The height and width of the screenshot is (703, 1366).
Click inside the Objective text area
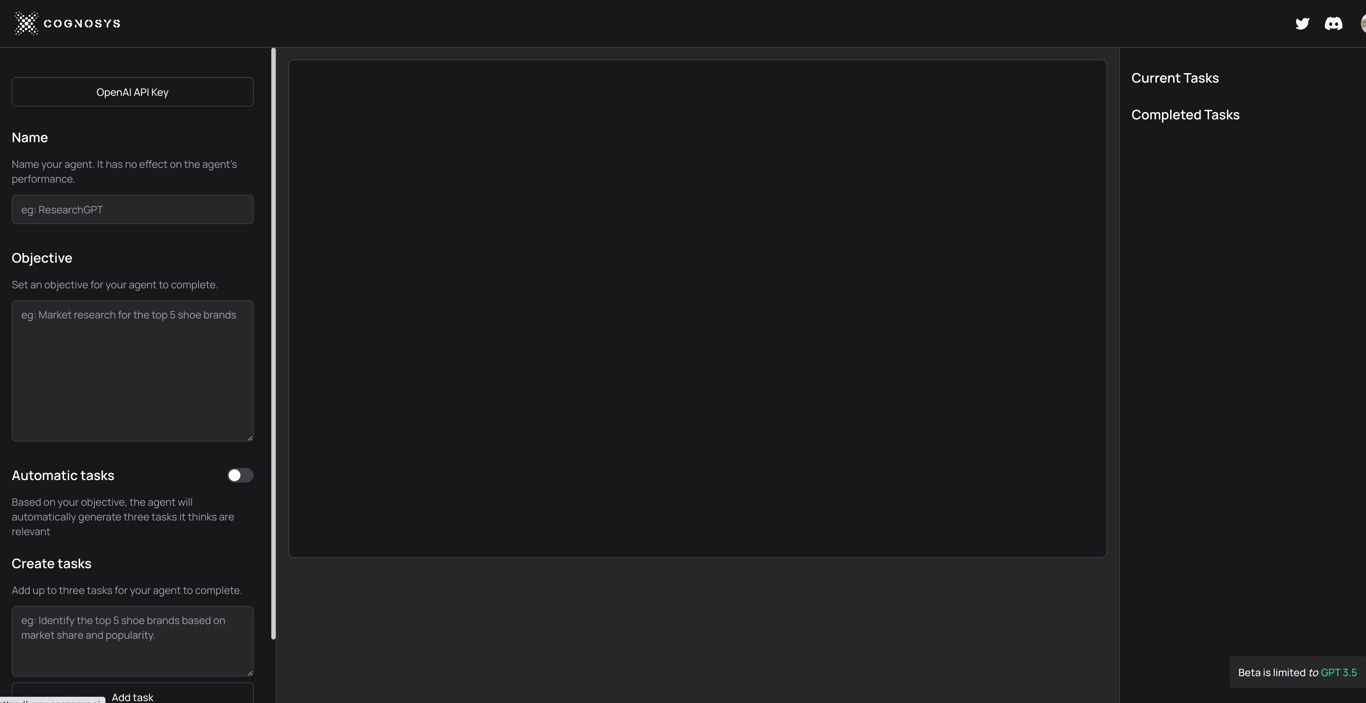click(132, 371)
